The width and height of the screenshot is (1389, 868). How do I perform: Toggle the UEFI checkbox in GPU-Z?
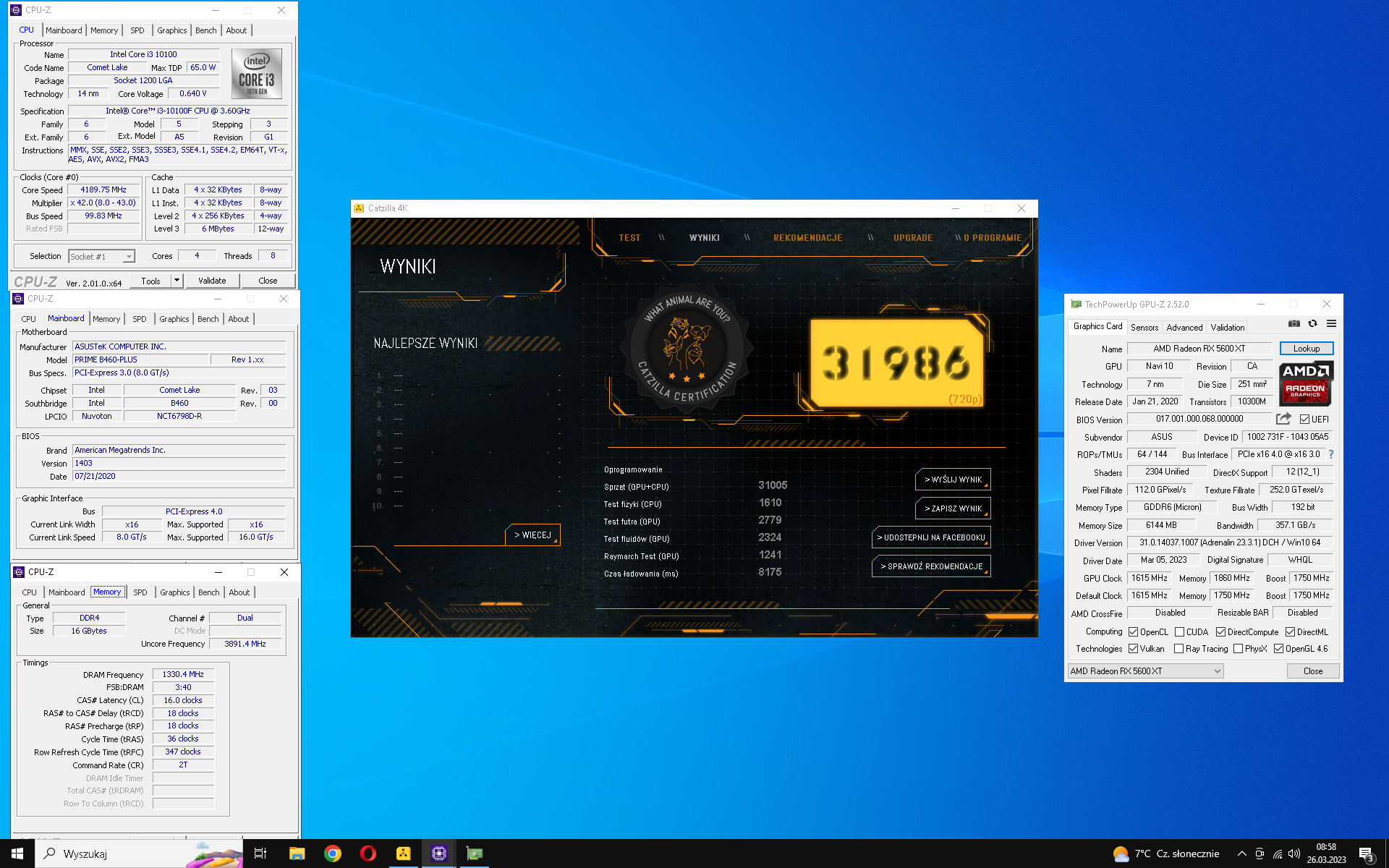point(1304,420)
